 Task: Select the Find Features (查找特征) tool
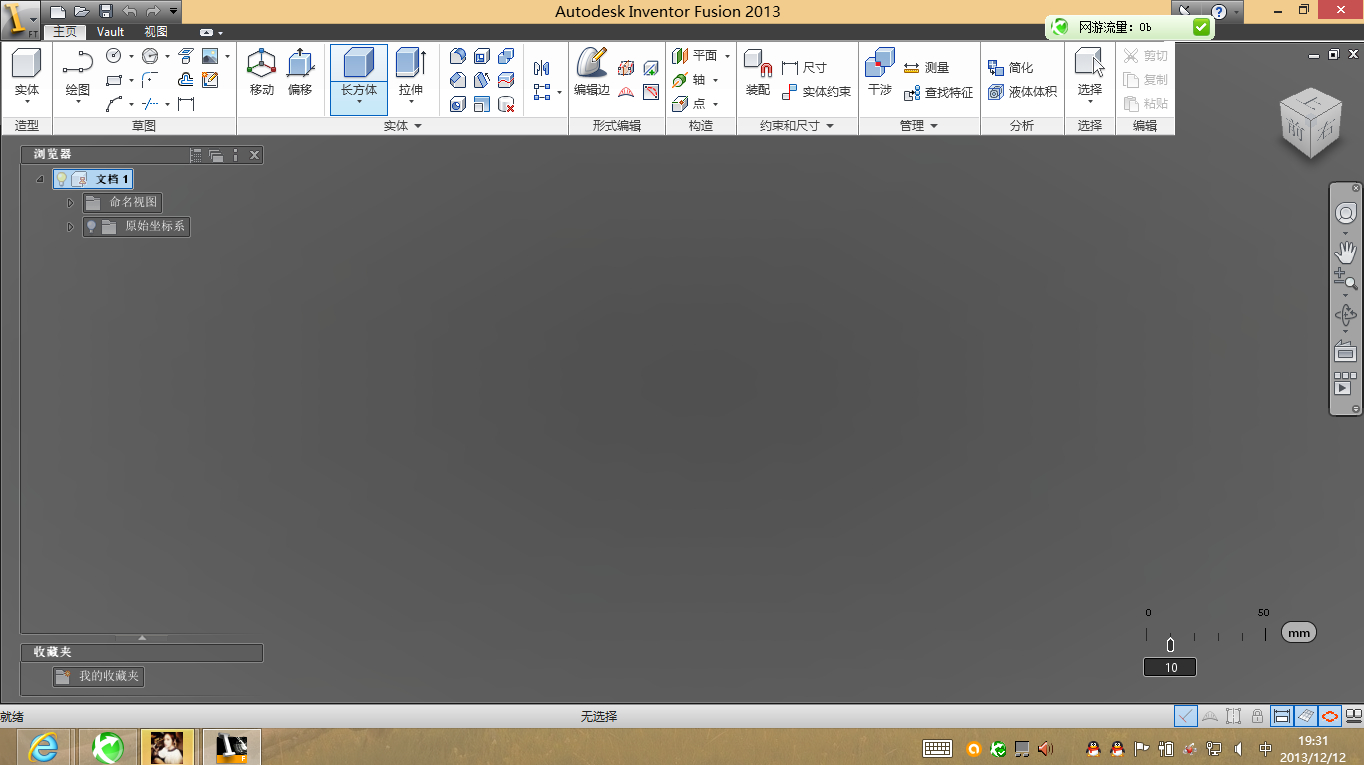[938, 93]
